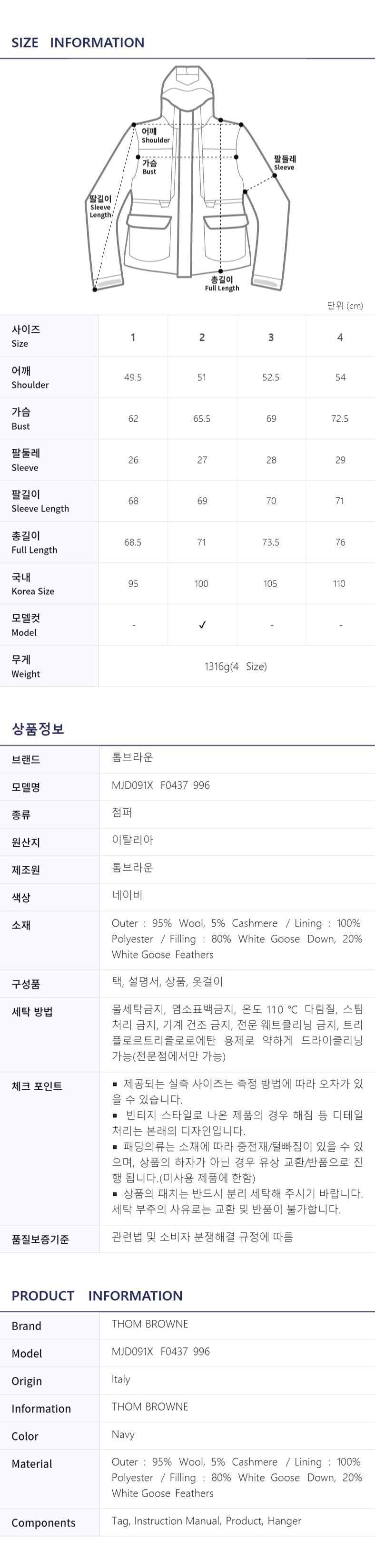The width and height of the screenshot is (375, 1568).
Task: Select the 어깨 Shoulder label on the jacket diagram
Action: click(156, 135)
